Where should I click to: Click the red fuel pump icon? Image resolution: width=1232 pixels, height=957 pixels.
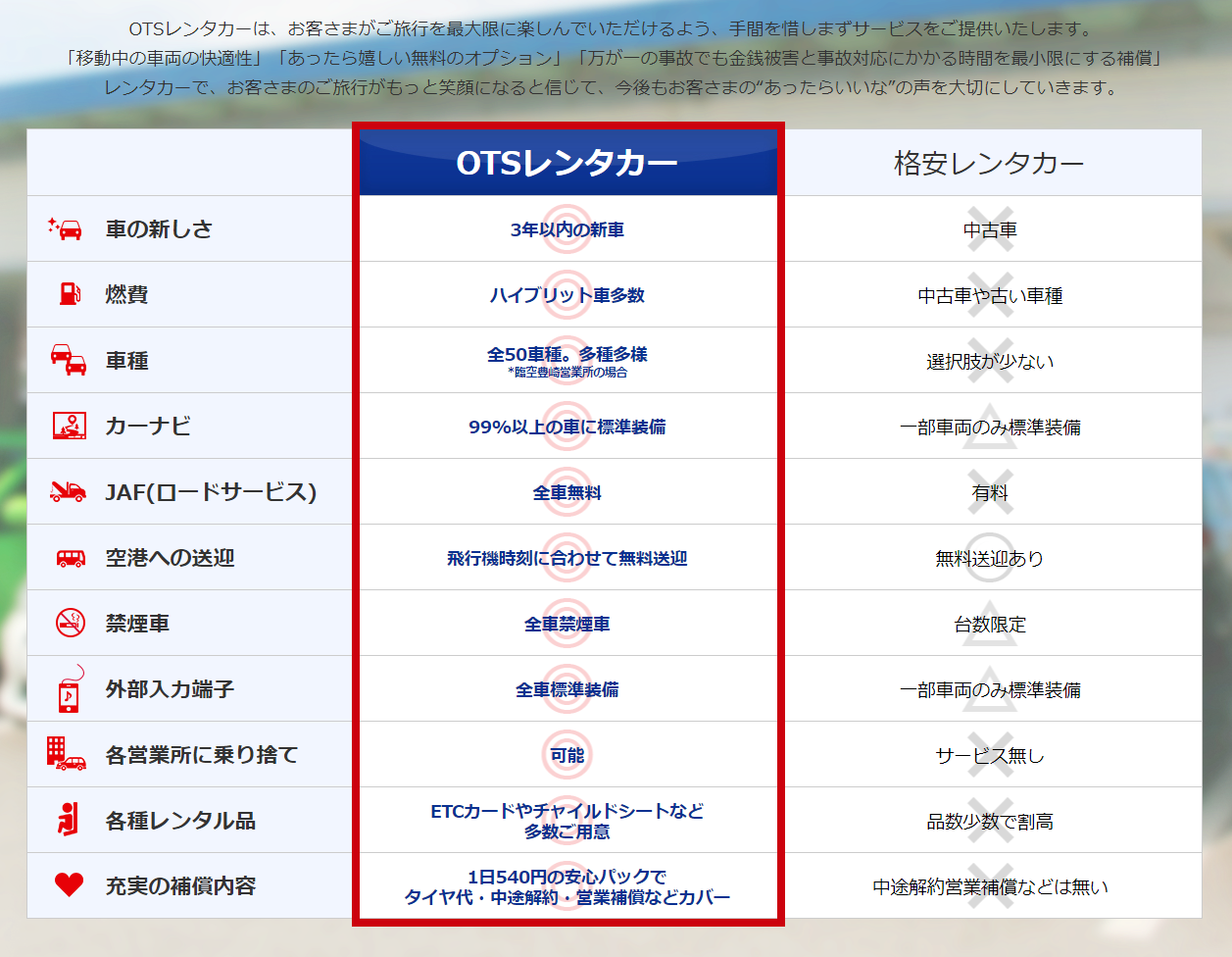click(70, 293)
